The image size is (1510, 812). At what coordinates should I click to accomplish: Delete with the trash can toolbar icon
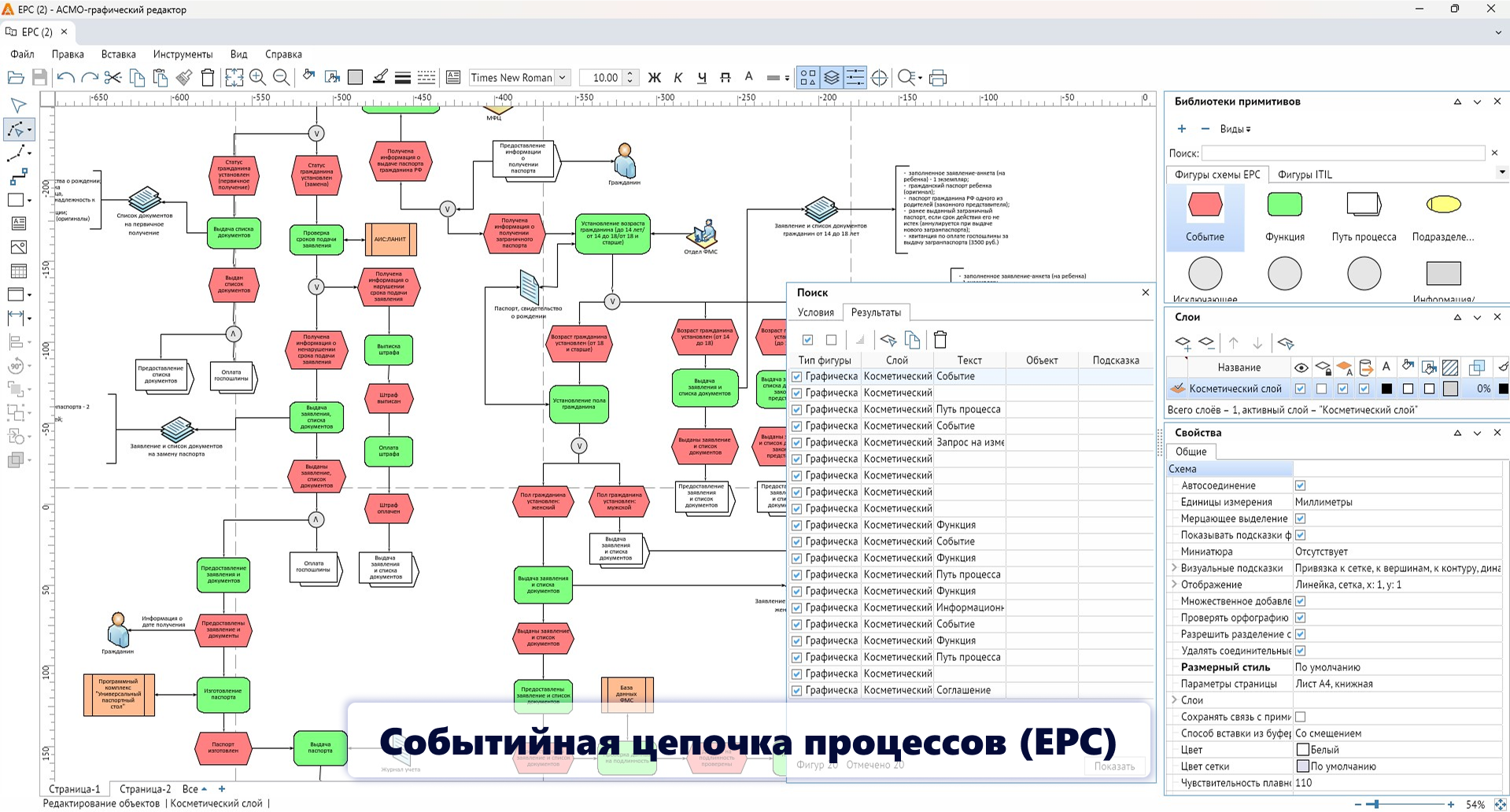point(208,77)
